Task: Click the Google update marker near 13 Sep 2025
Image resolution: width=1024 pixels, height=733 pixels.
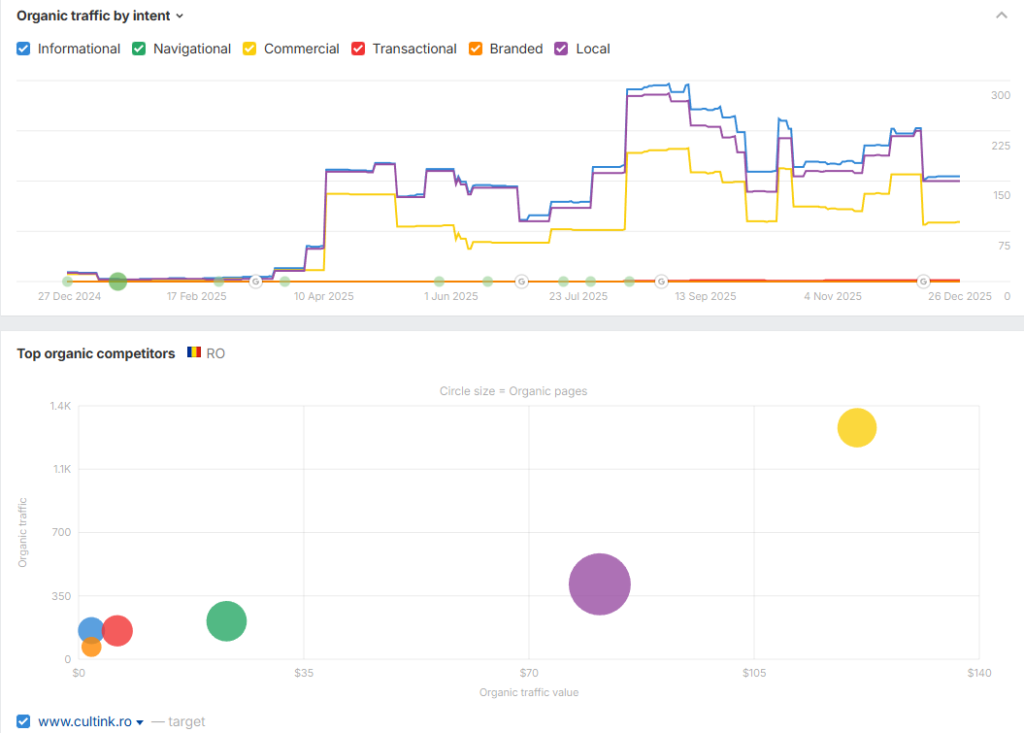Action: [x=661, y=282]
